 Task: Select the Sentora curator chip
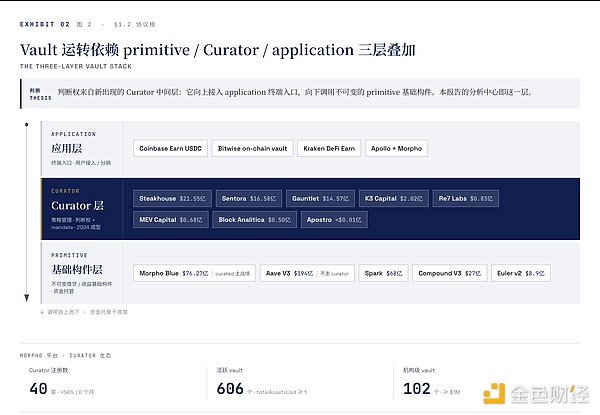[x=249, y=199]
